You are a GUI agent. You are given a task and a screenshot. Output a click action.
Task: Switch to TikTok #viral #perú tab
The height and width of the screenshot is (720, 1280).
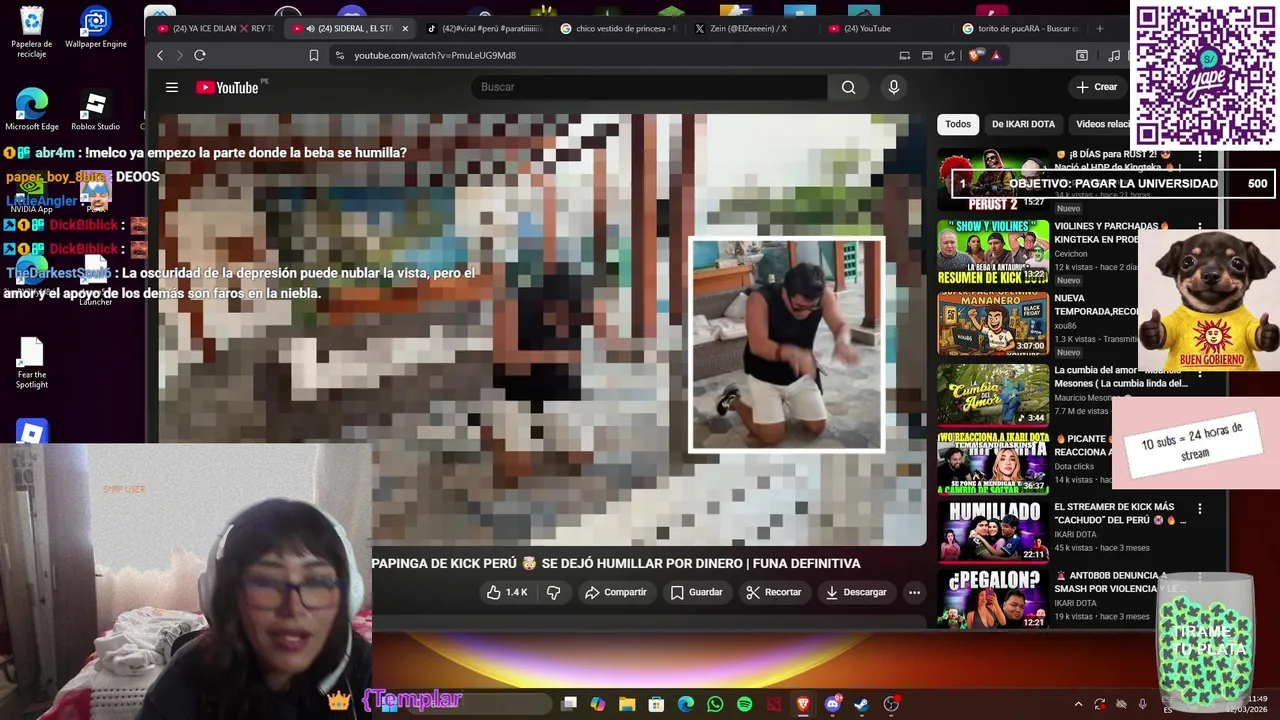(x=484, y=29)
